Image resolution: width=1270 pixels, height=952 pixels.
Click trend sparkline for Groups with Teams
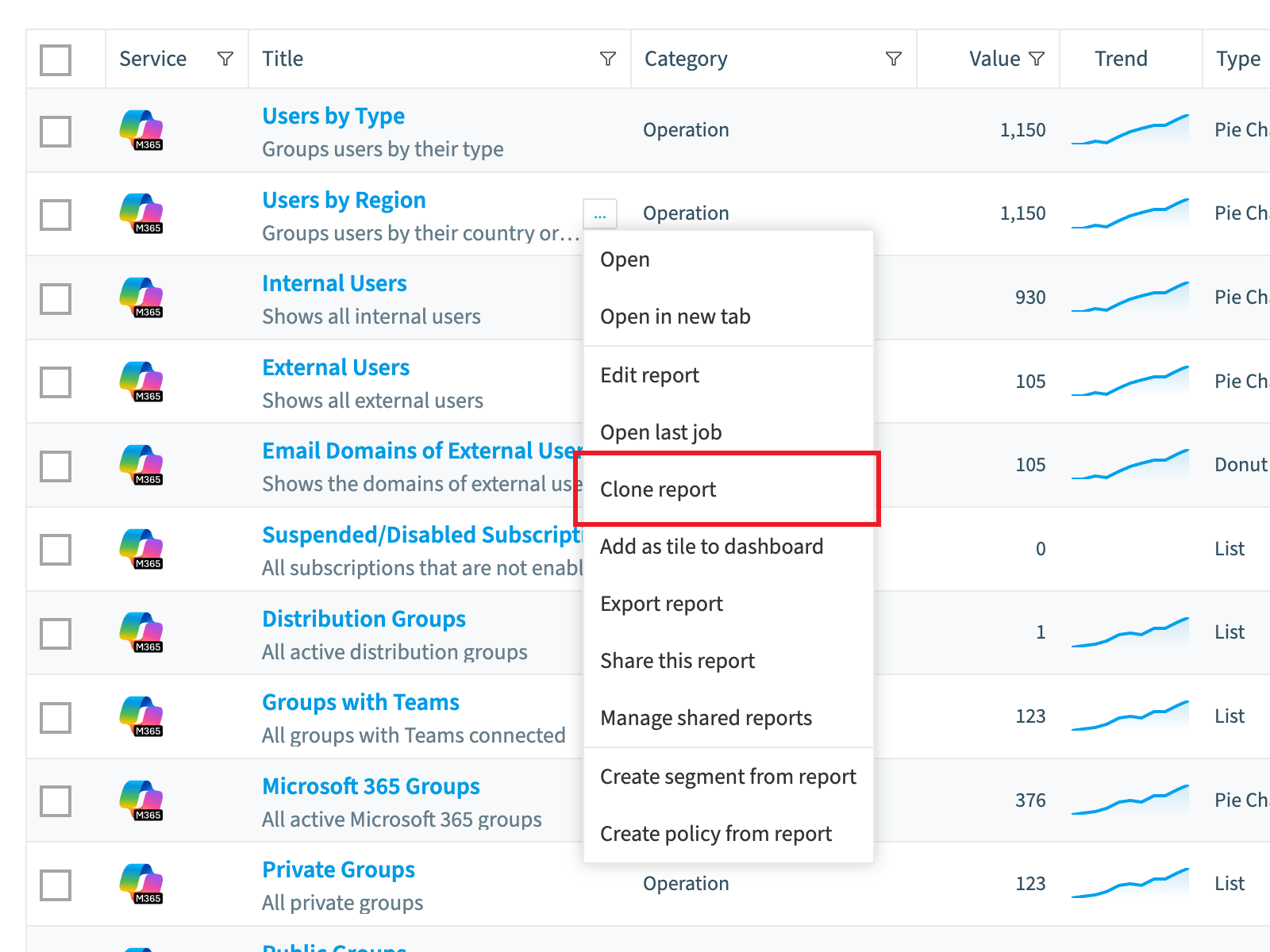click(x=1130, y=716)
